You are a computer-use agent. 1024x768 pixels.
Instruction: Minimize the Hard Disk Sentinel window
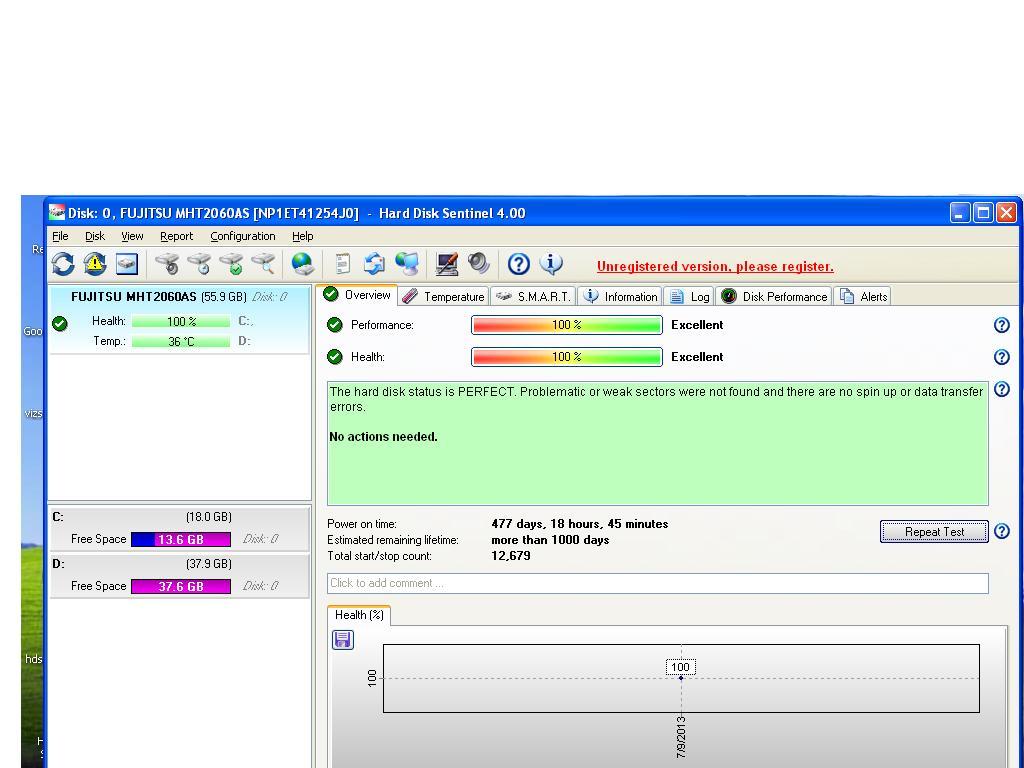coord(960,213)
